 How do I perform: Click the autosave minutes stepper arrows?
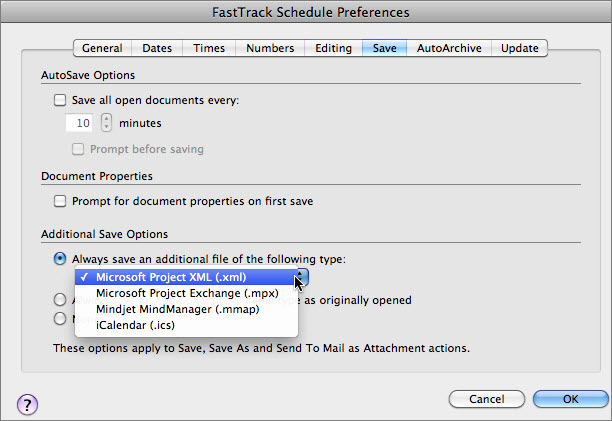tap(107, 123)
